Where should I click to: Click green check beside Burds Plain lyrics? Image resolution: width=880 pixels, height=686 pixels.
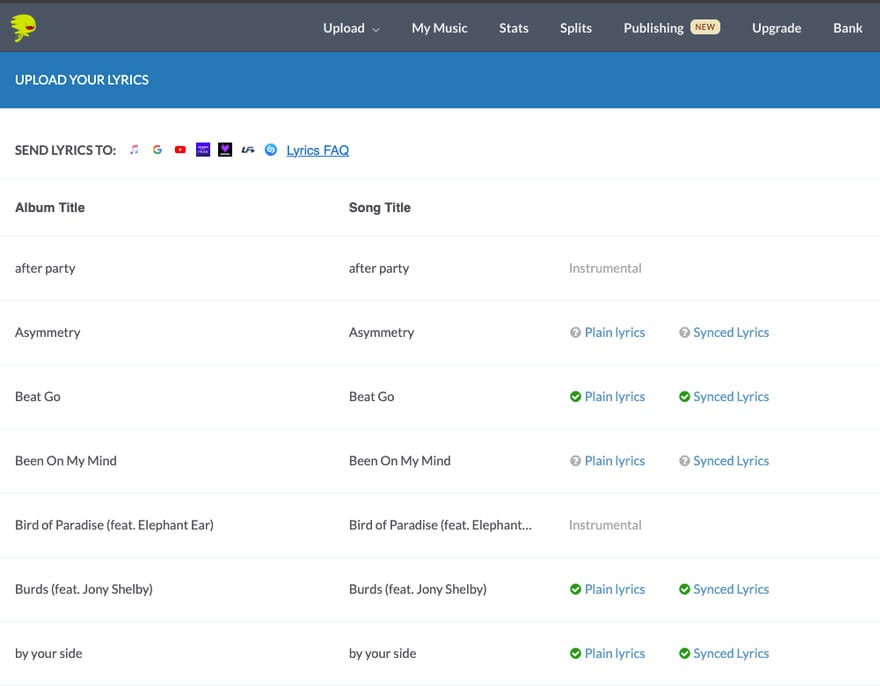(x=575, y=589)
